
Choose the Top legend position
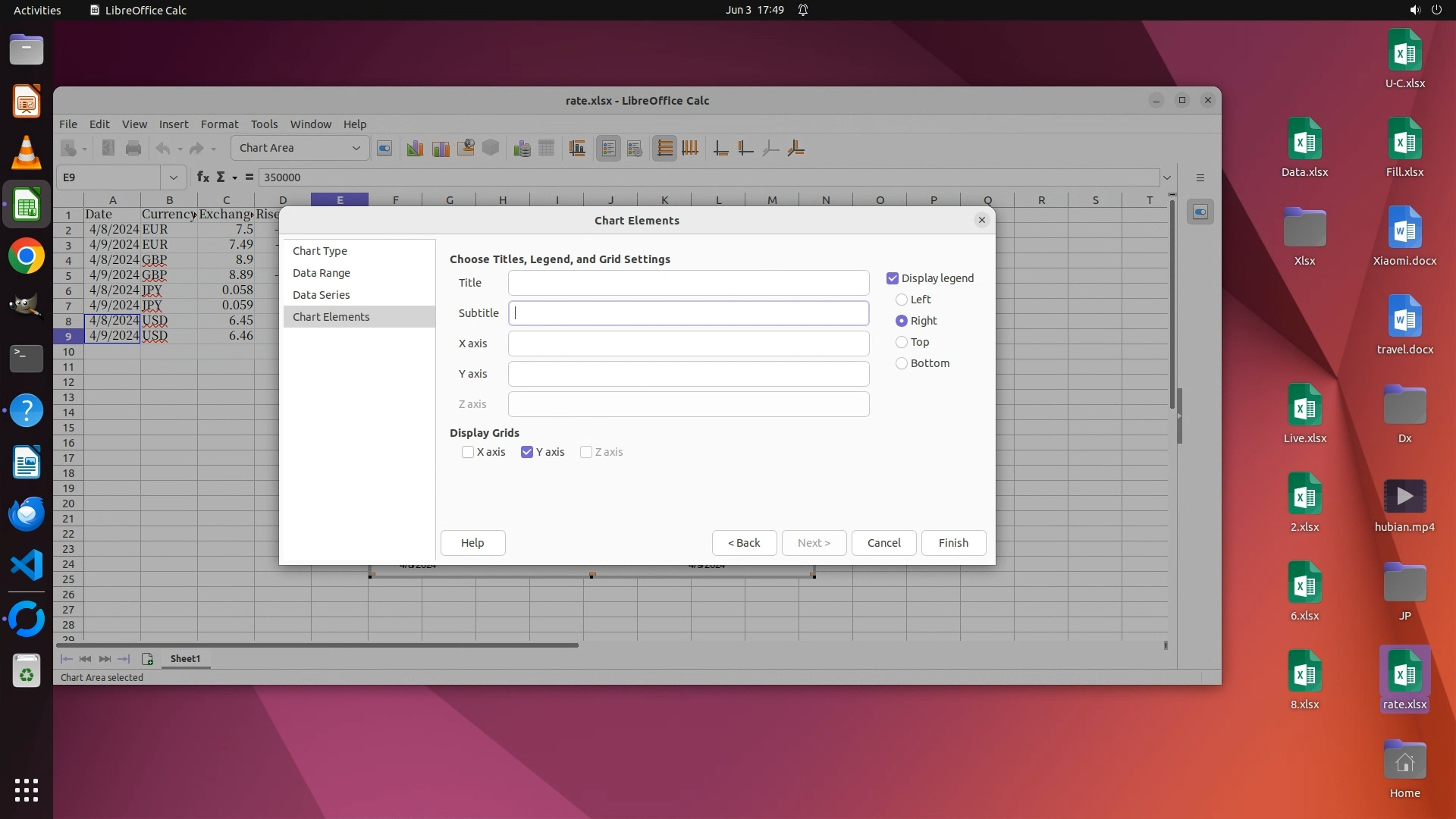[902, 342]
